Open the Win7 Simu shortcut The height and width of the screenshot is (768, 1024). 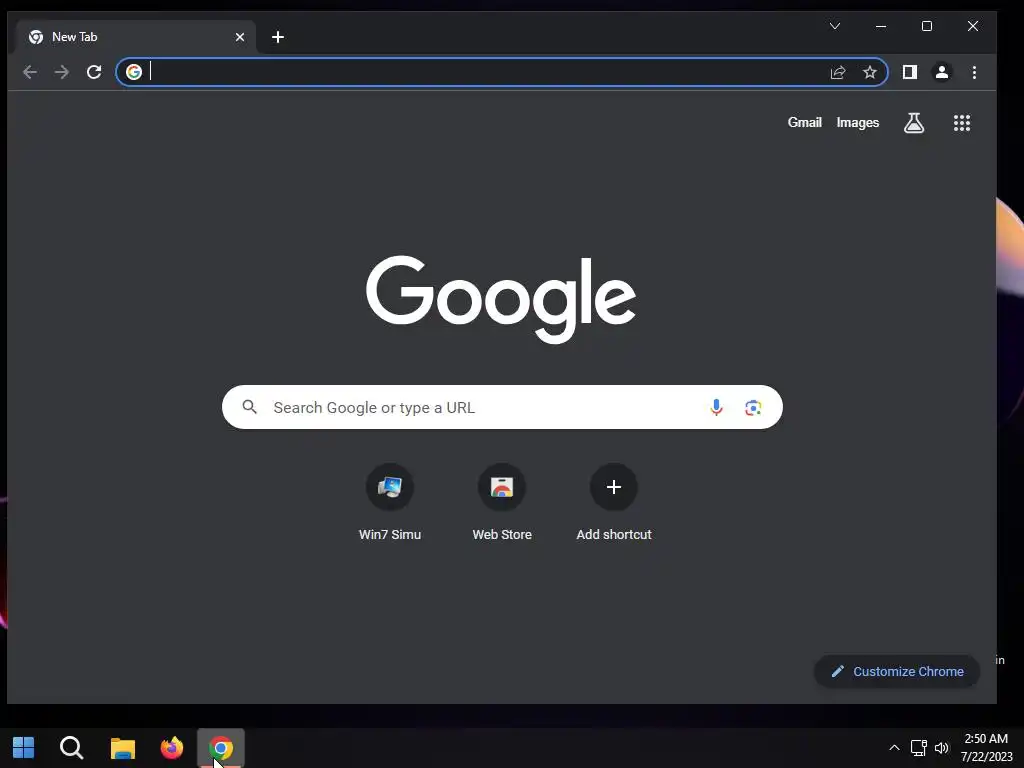pos(390,503)
